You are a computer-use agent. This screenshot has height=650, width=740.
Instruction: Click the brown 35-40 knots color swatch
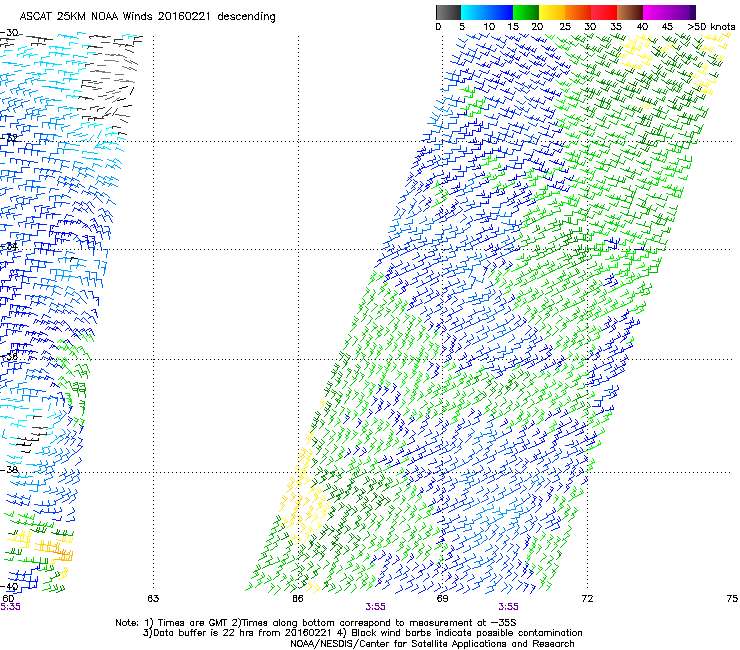pos(630,12)
